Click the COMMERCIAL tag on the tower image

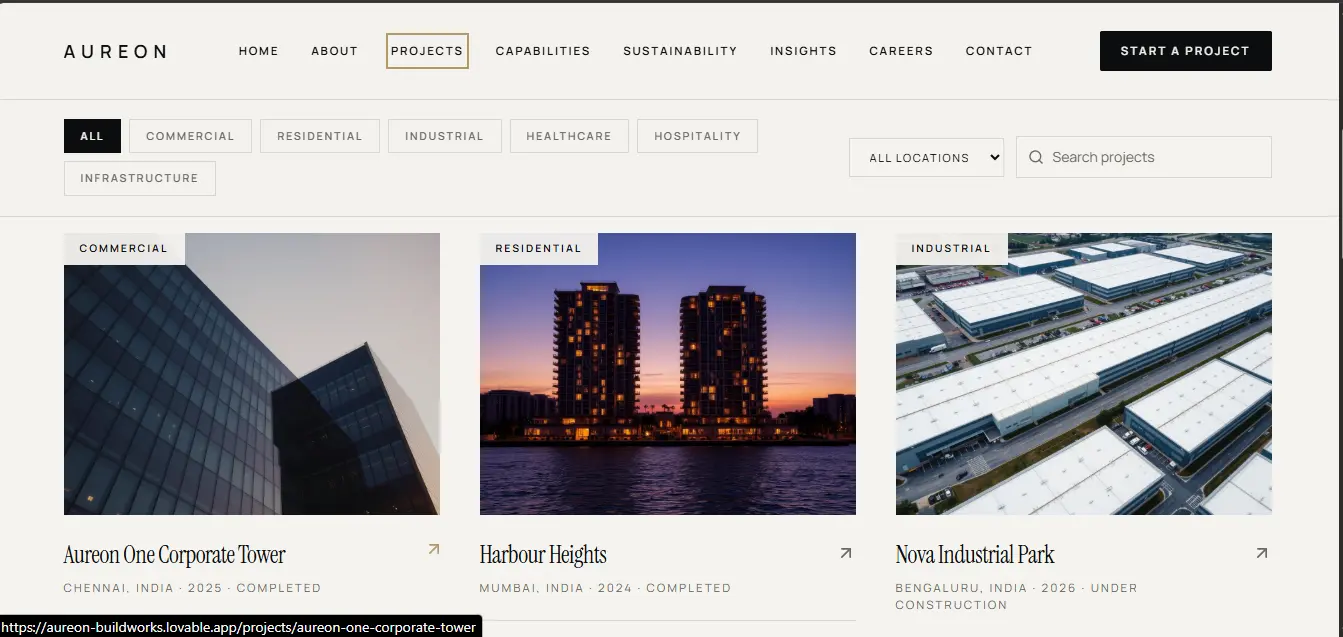(124, 248)
